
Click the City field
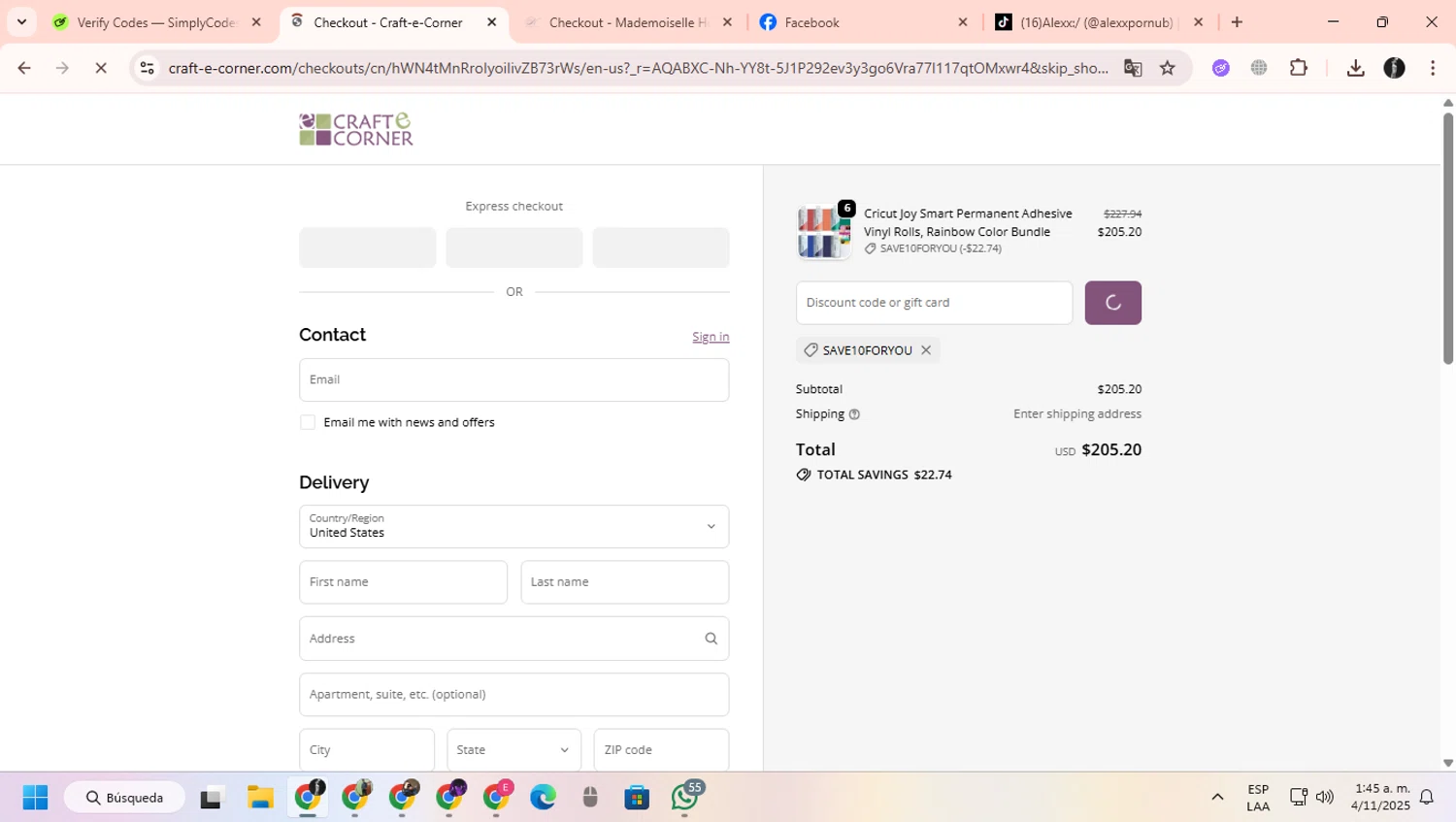pos(367,750)
